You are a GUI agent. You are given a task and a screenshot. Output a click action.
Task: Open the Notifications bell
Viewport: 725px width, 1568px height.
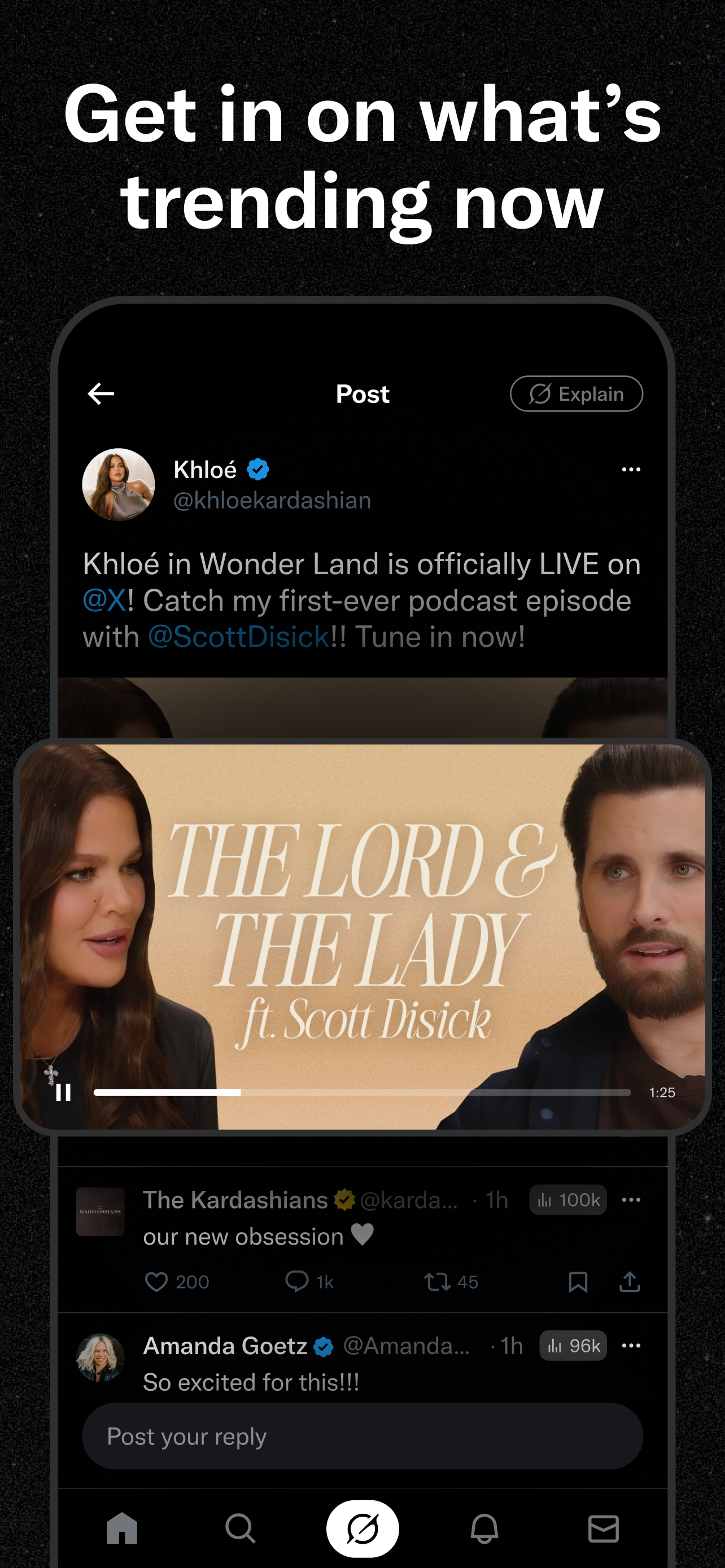[484, 1528]
